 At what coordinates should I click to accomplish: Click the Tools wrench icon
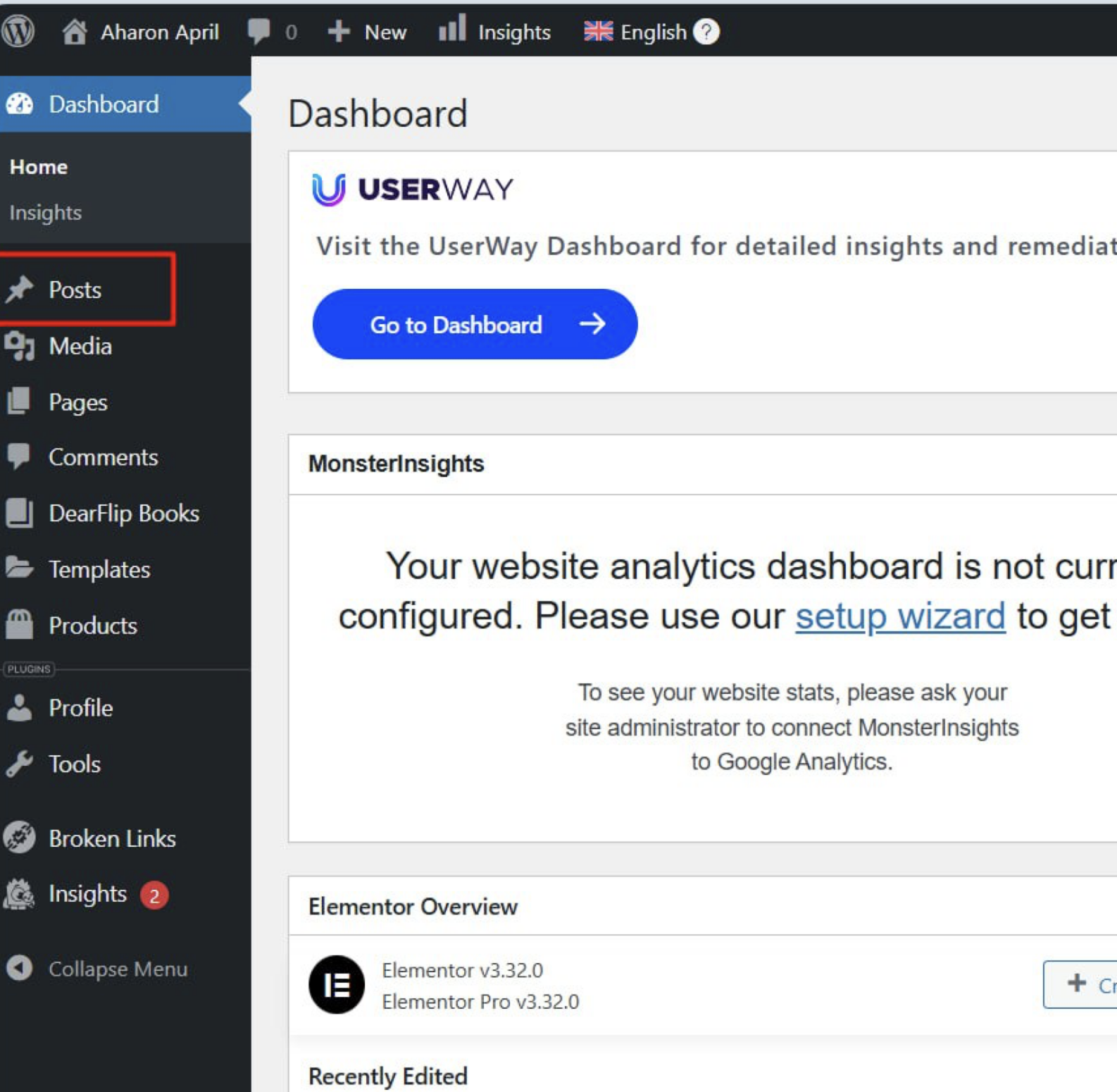(x=19, y=764)
